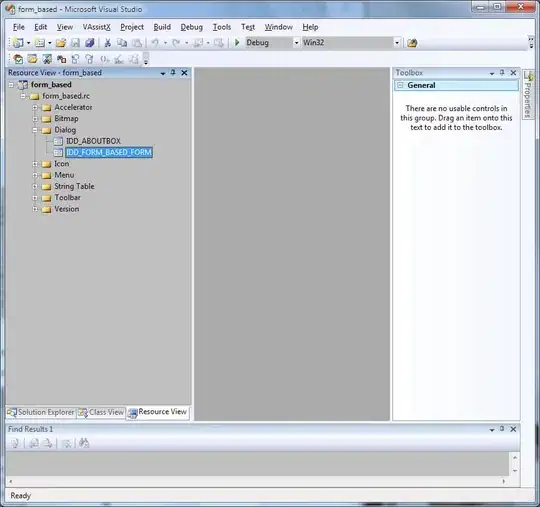The width and height of the screenshot is (540, 507).
Task: Expand the Bitmap resource folder
Action: click(35, 119)
